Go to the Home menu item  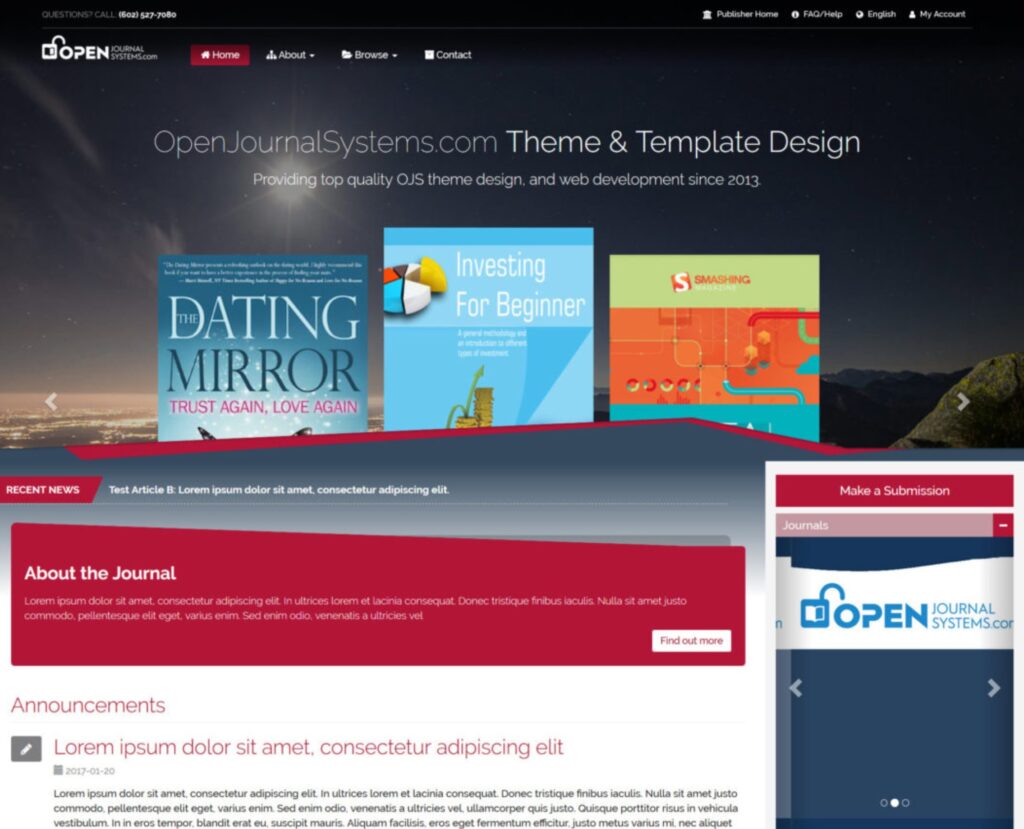click(220, 55)
